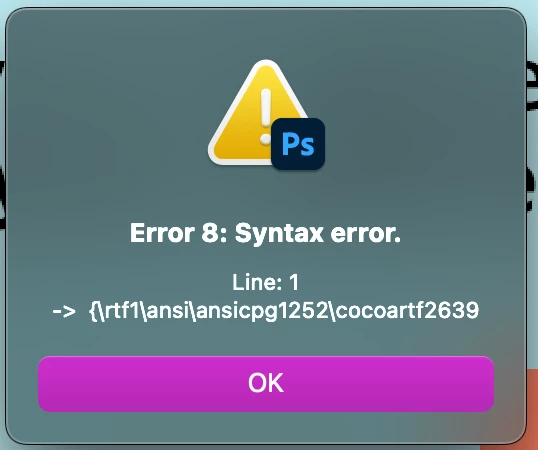The image size is (538, 450).
Task: Click the Photoshop Ps badge icon
Action: 298,144
